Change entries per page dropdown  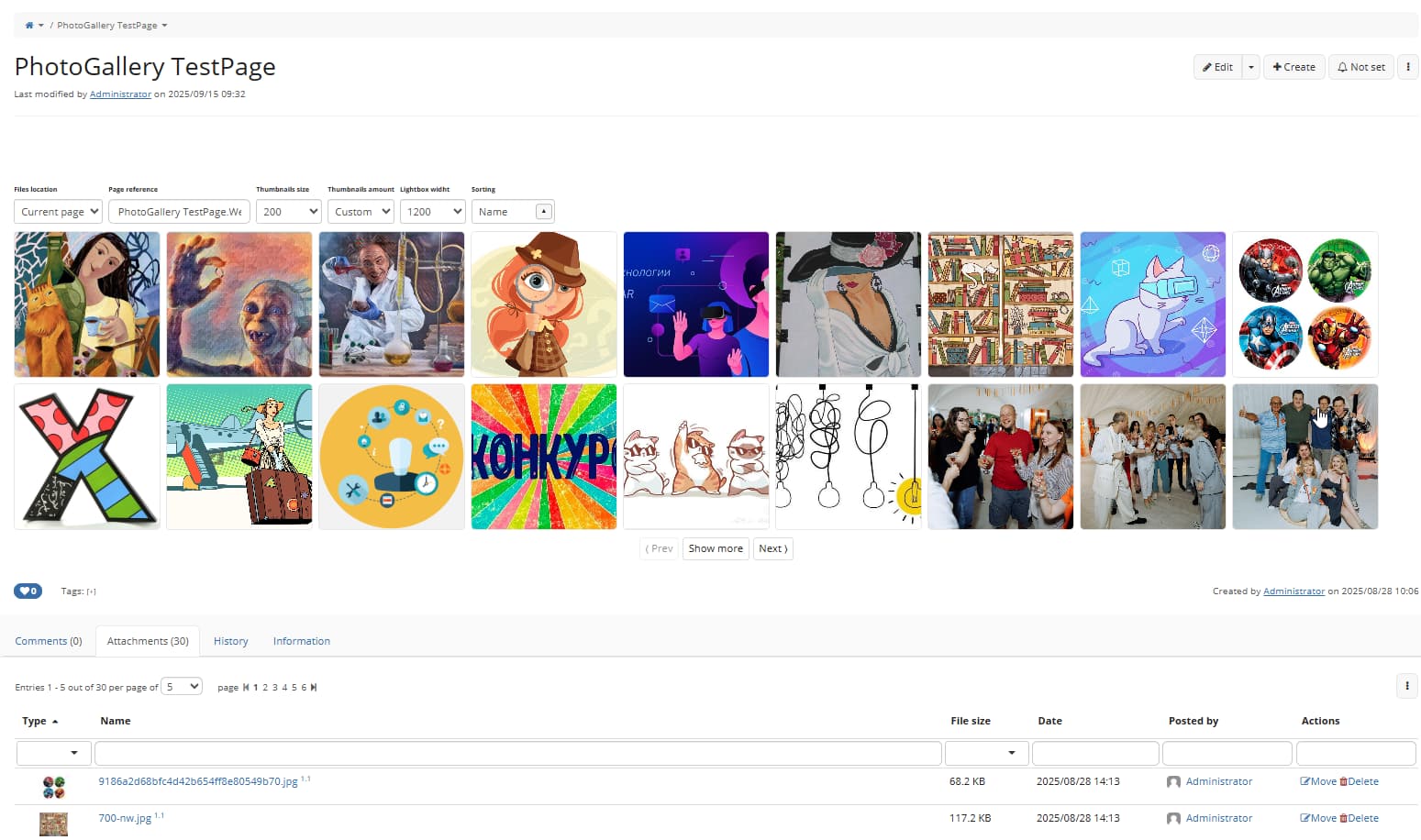(182, 687)
